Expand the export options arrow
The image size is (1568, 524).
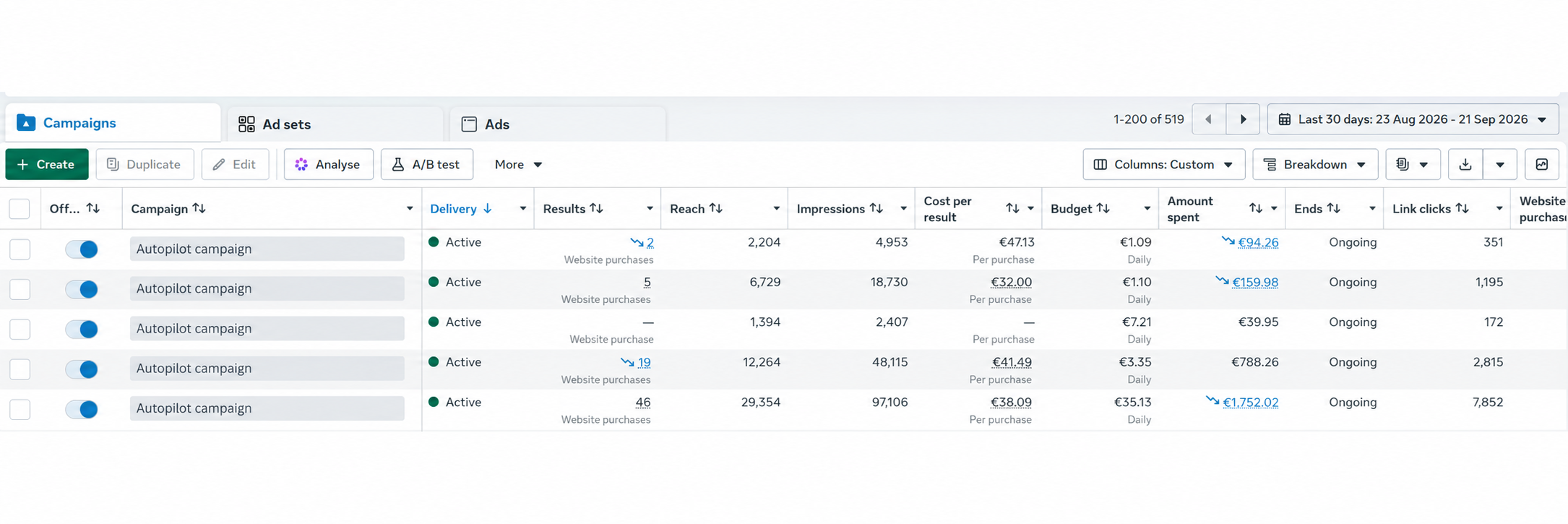(x=1500, y=164)
